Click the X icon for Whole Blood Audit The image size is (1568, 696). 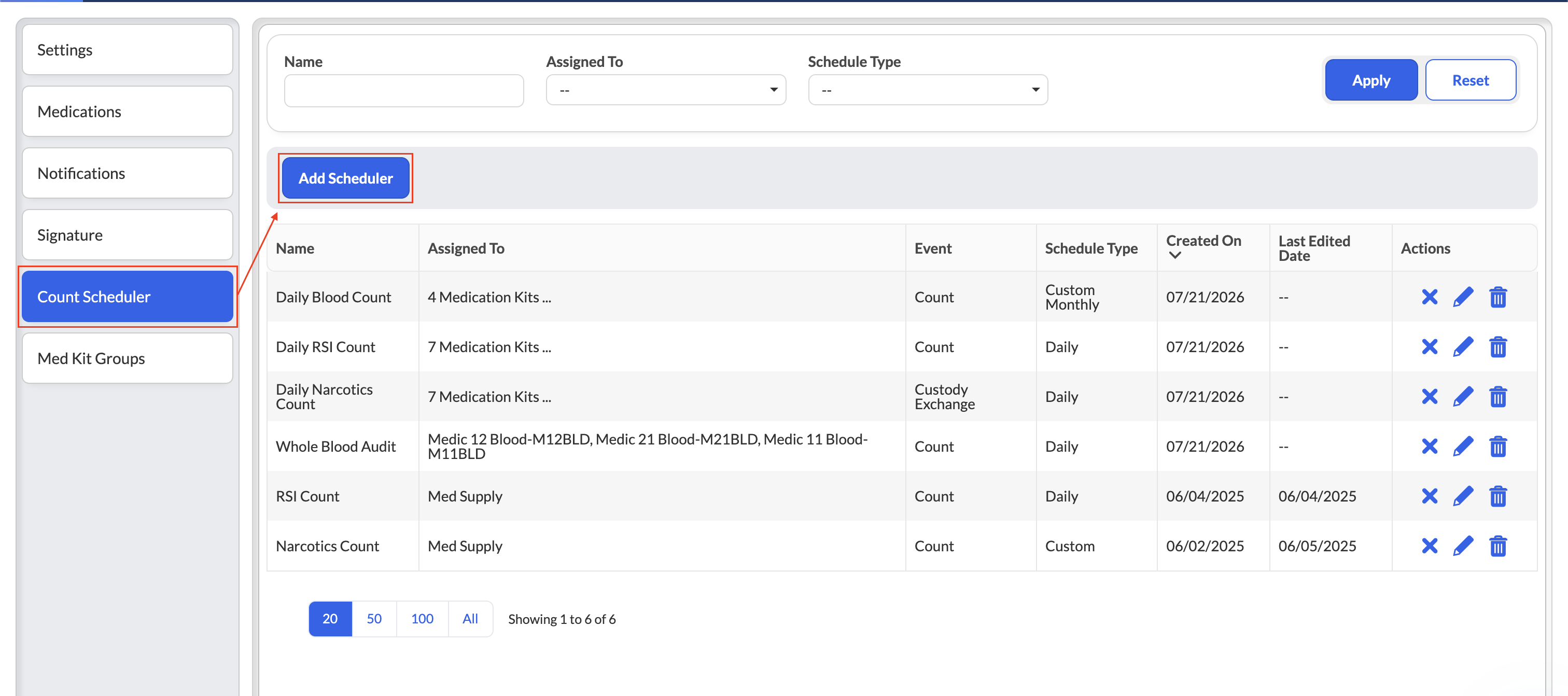(x=1429, y=447)
